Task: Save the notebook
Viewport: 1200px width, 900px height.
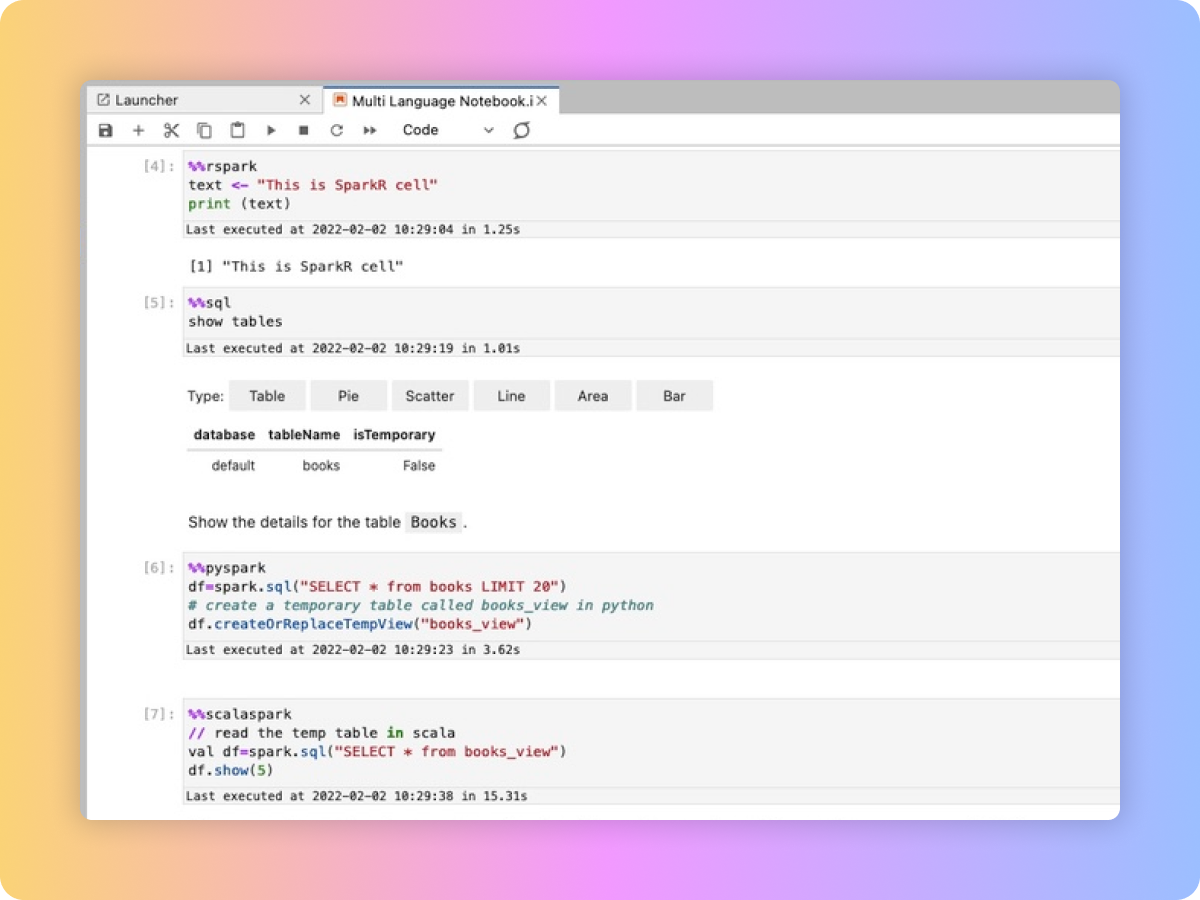Action: click(x=105, y=130)
